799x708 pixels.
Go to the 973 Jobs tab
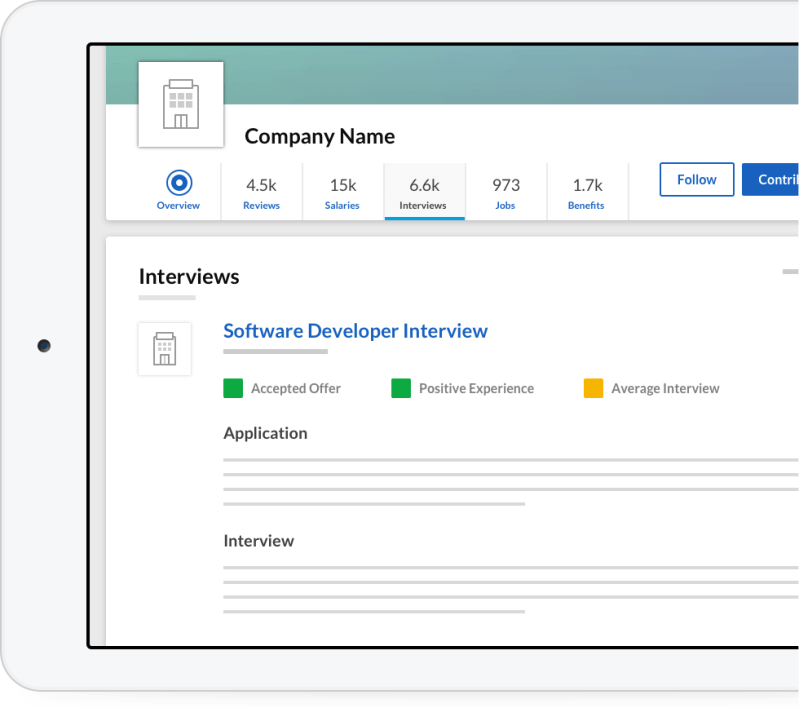(505, 192)
